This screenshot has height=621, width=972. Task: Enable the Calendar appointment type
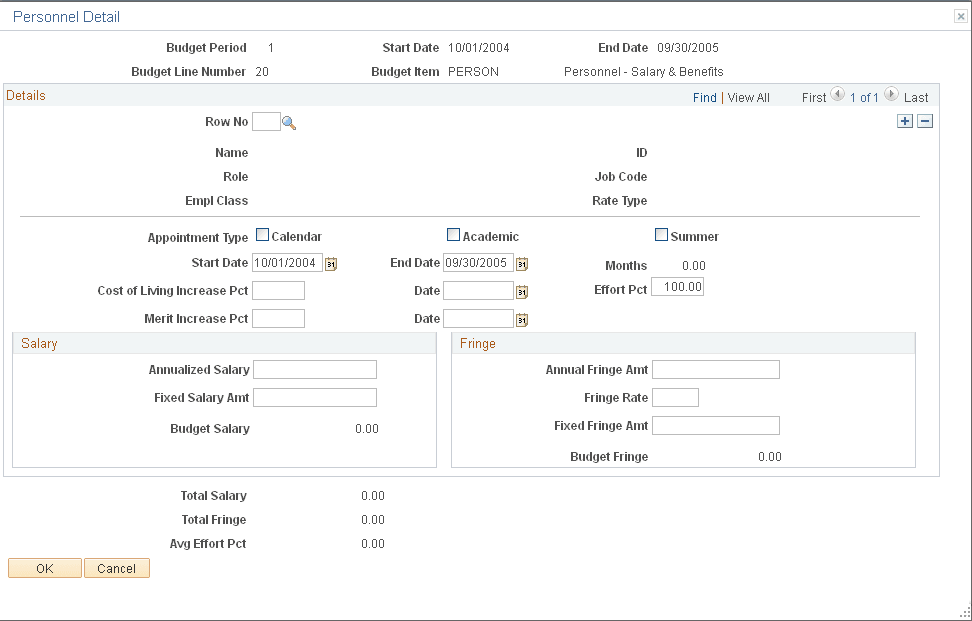pos(263,233)
